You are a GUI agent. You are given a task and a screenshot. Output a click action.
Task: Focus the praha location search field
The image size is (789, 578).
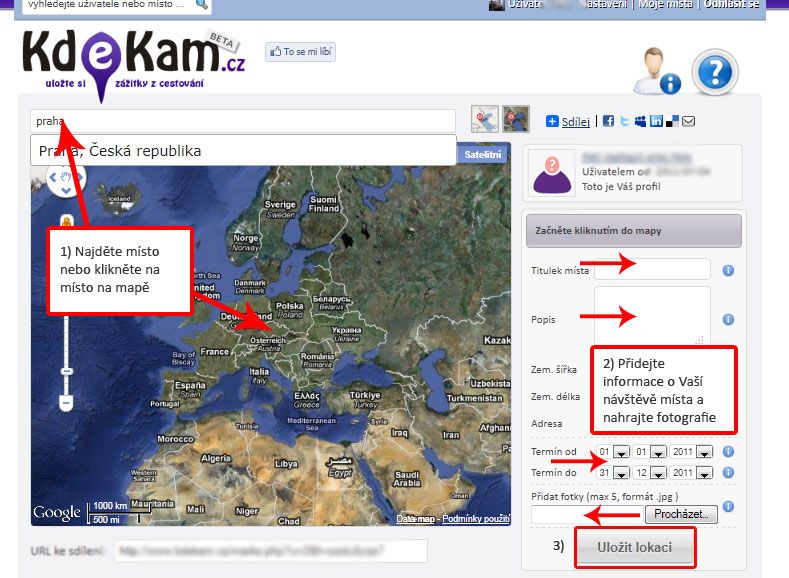point(243,121)
